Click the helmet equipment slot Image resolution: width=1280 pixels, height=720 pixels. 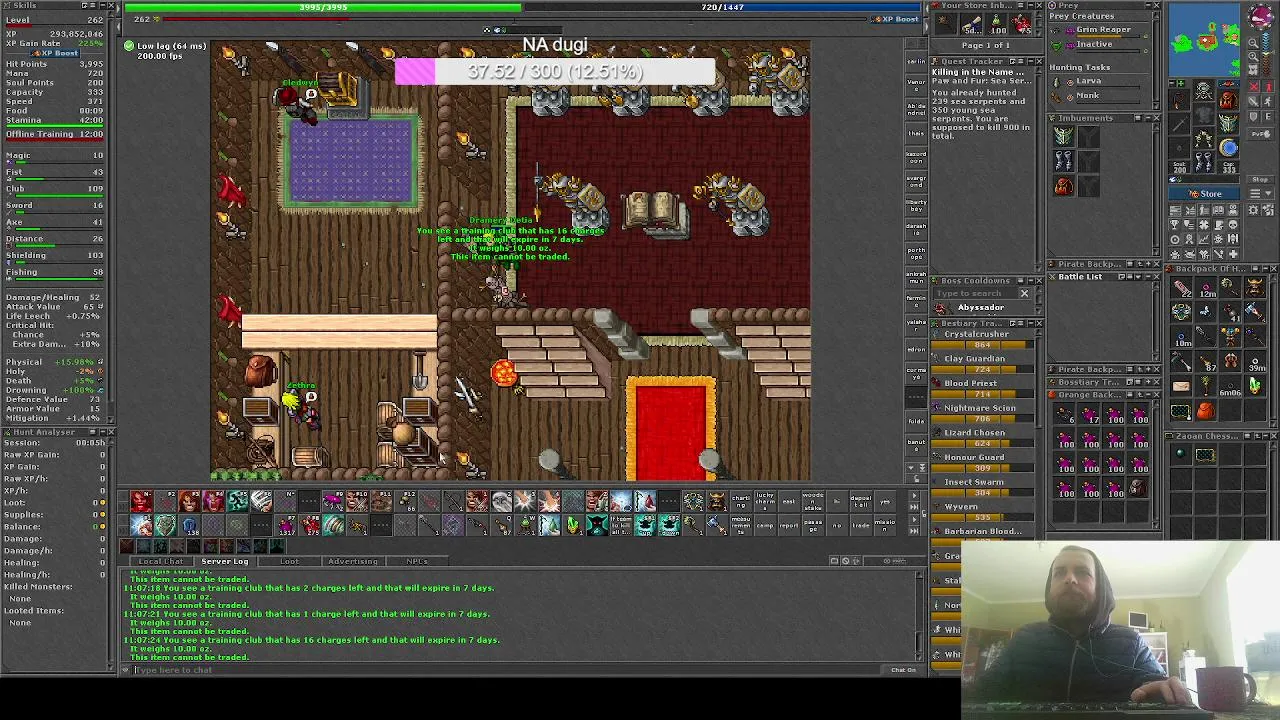pos(1204,90)
